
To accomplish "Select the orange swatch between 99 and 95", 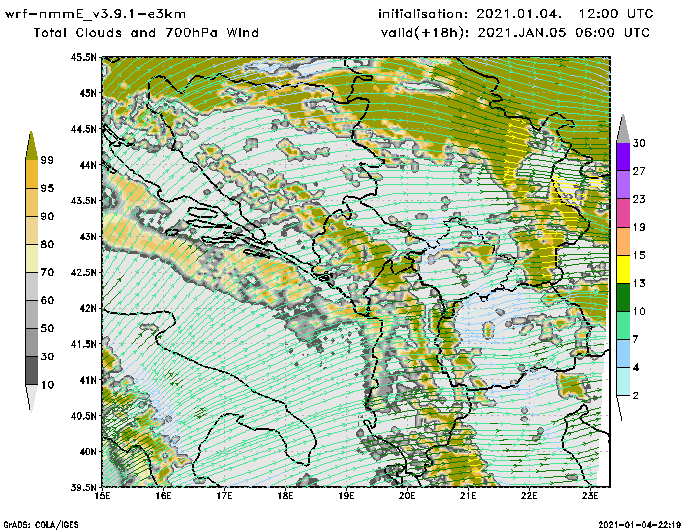I will click(31, 174).
